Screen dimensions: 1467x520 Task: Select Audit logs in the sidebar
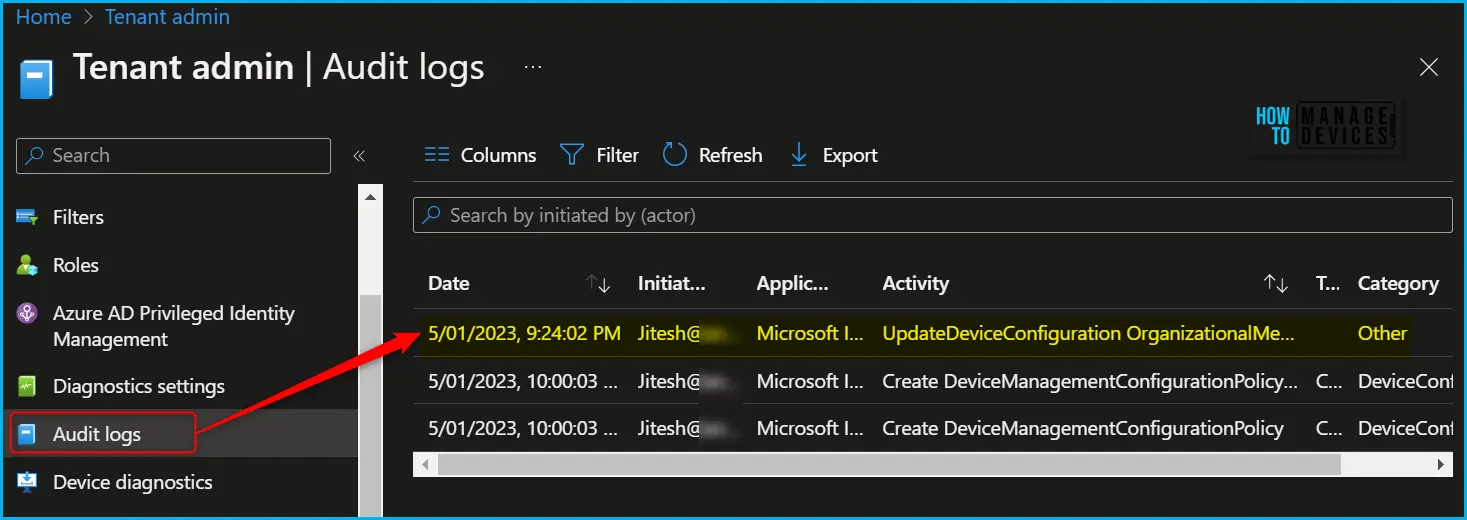[97, 434]
